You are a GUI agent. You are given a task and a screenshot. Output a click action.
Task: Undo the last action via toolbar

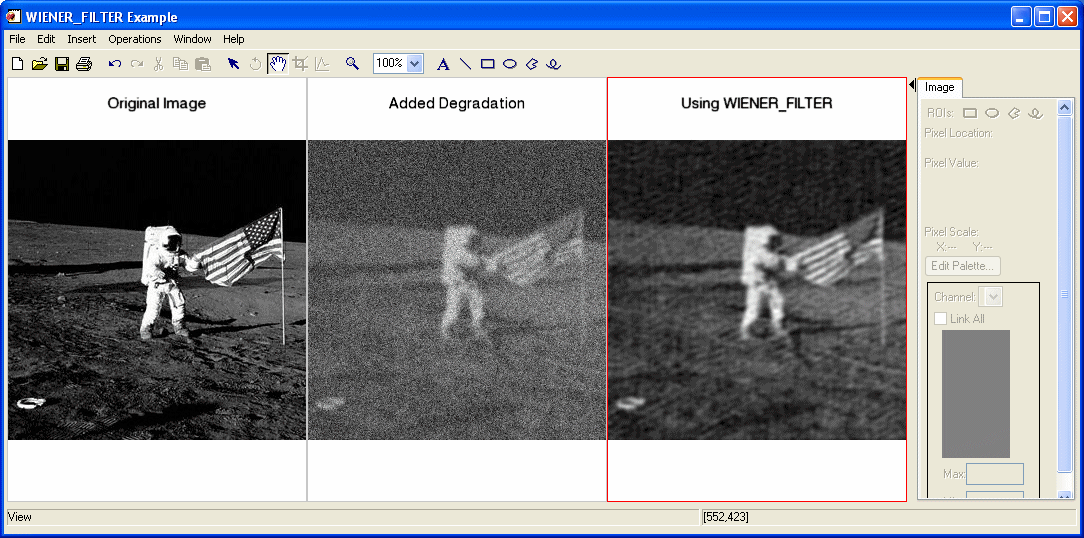(x=115, y=64)
